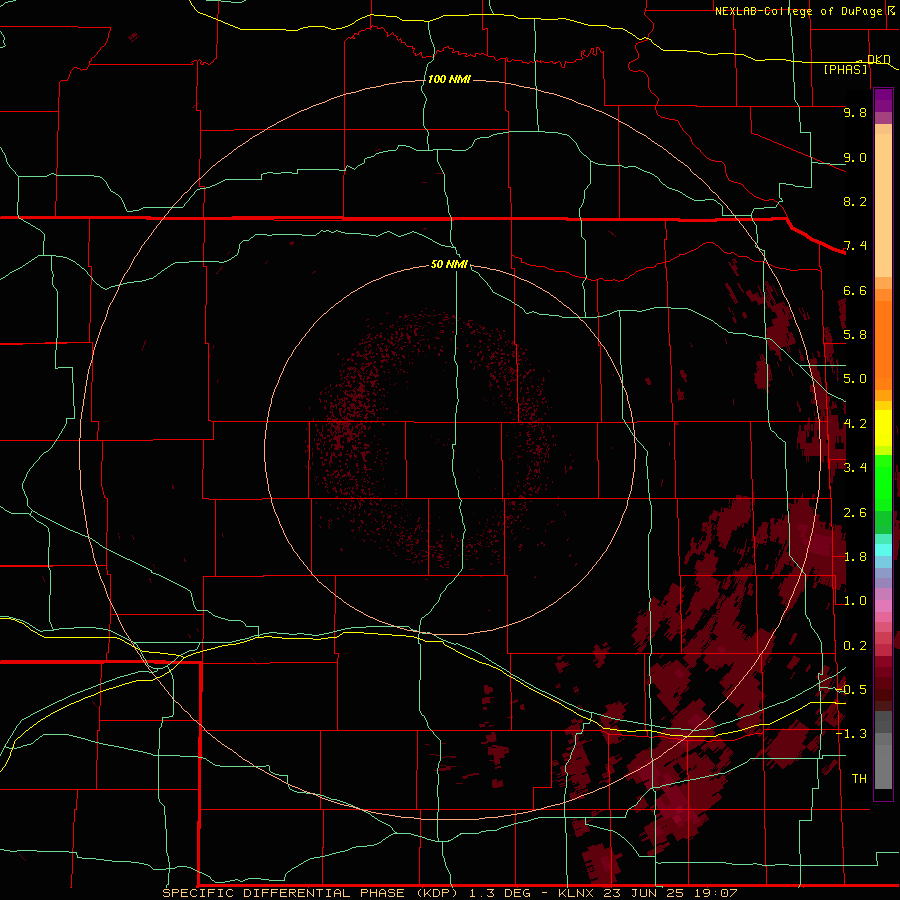Click the [PHAS] legend title

[845, 69]
